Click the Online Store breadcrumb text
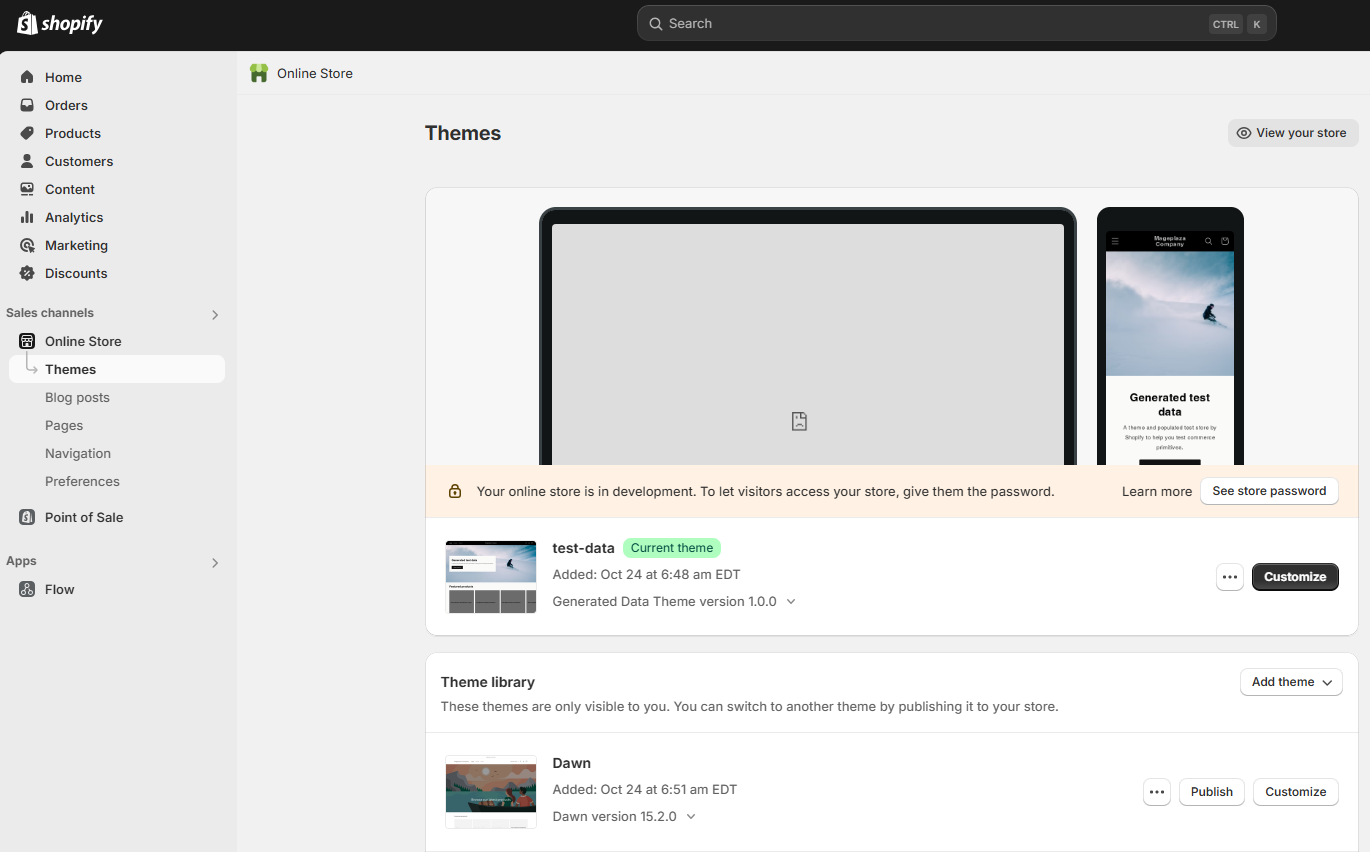 (x=315, y=73)
